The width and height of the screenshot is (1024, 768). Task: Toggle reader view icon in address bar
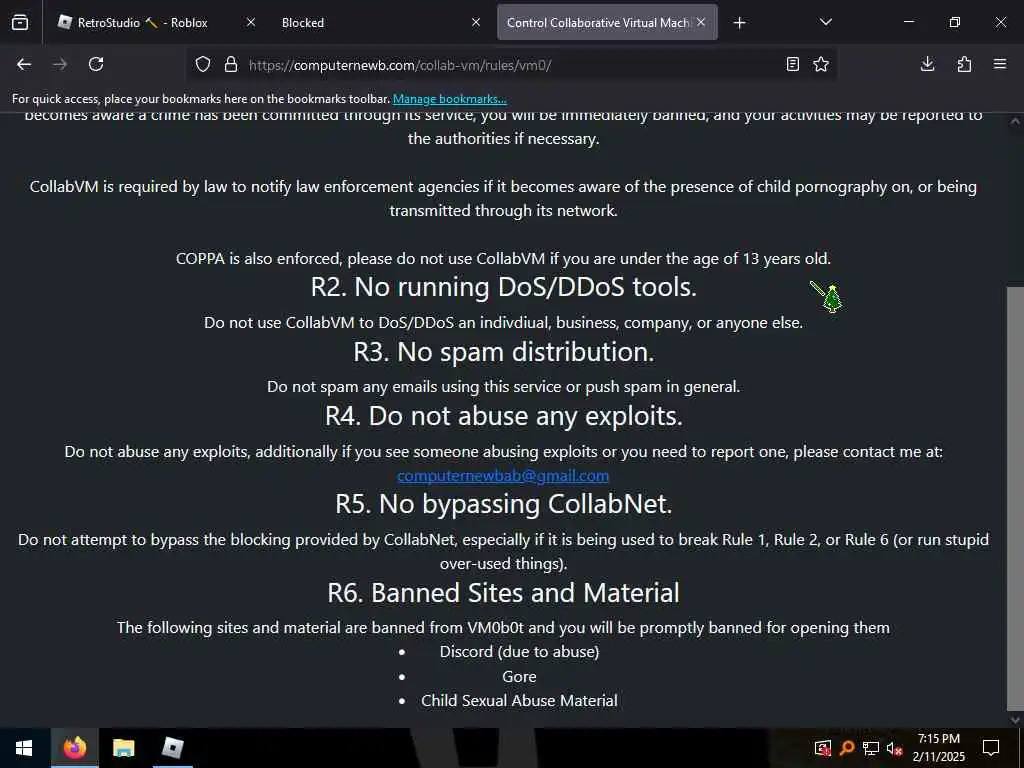point(792,64)
